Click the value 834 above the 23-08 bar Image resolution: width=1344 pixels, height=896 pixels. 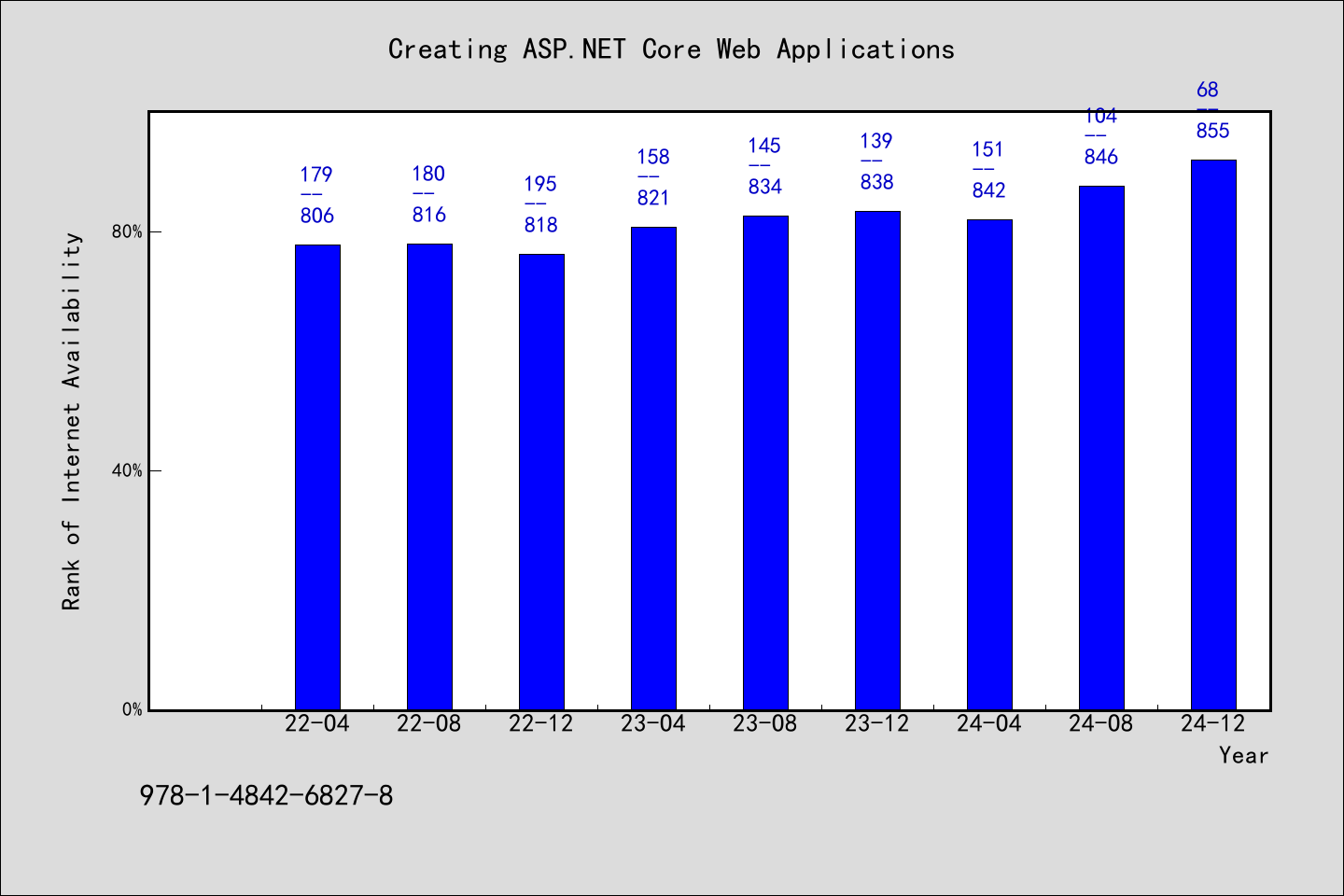coord(765,187)
